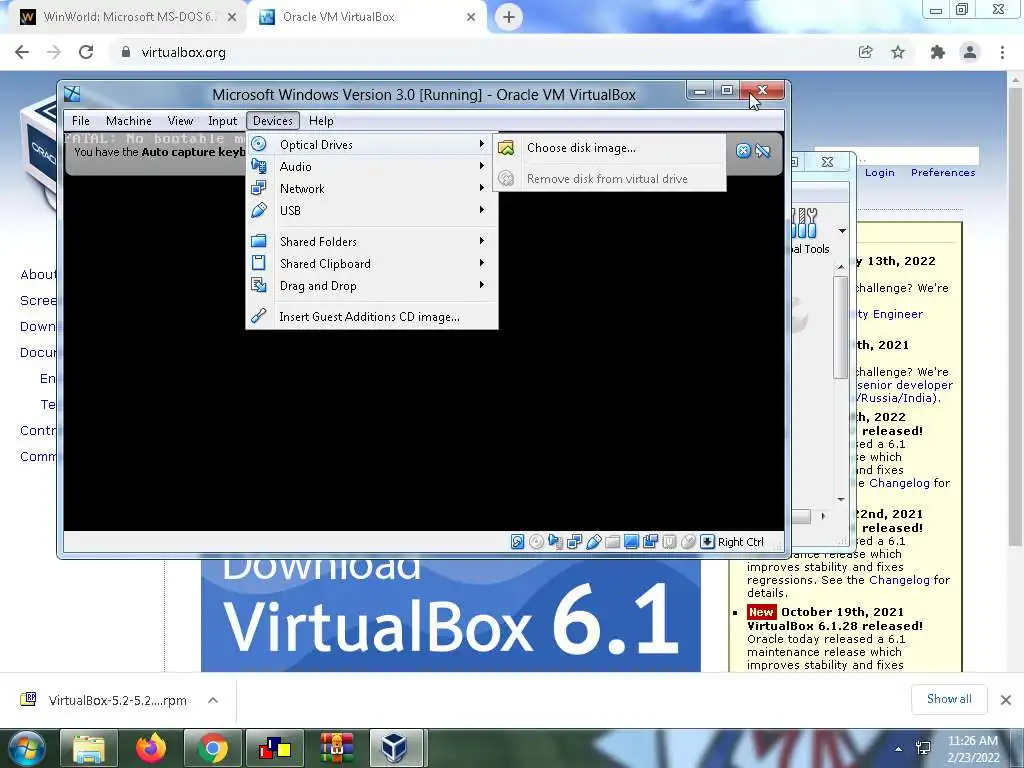Viewport: 1024px width, 768px height.
Task: Click the USB plug icon in menu
Action: click(259, 210)
